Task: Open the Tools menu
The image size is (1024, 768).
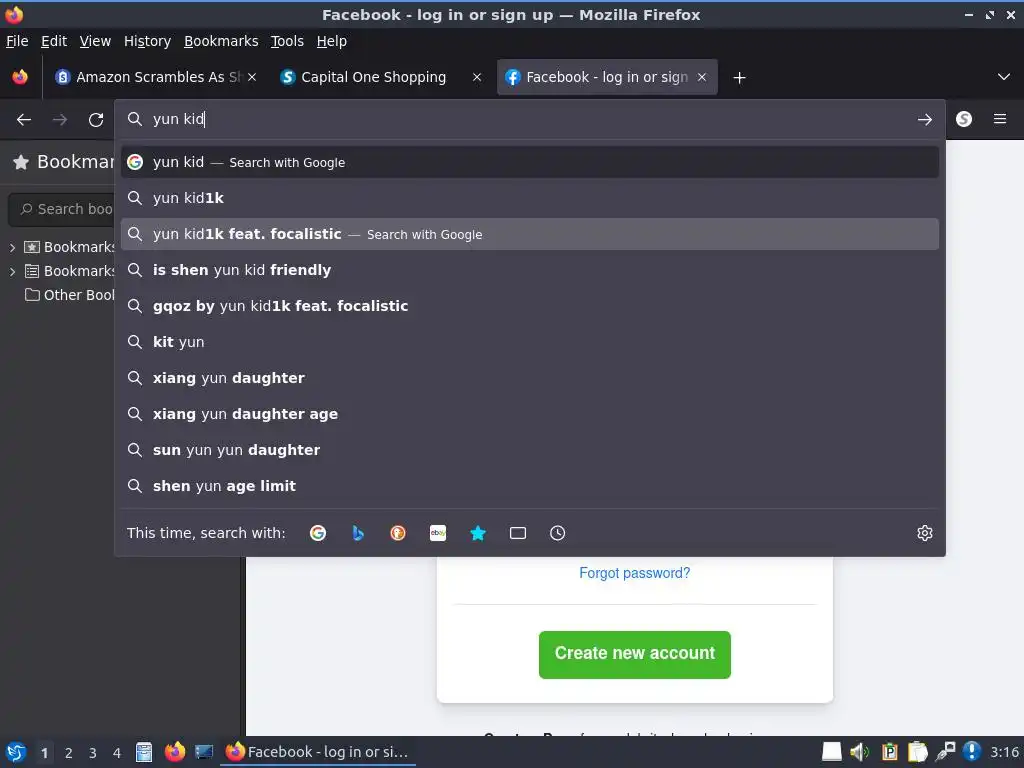Action: 287,41
